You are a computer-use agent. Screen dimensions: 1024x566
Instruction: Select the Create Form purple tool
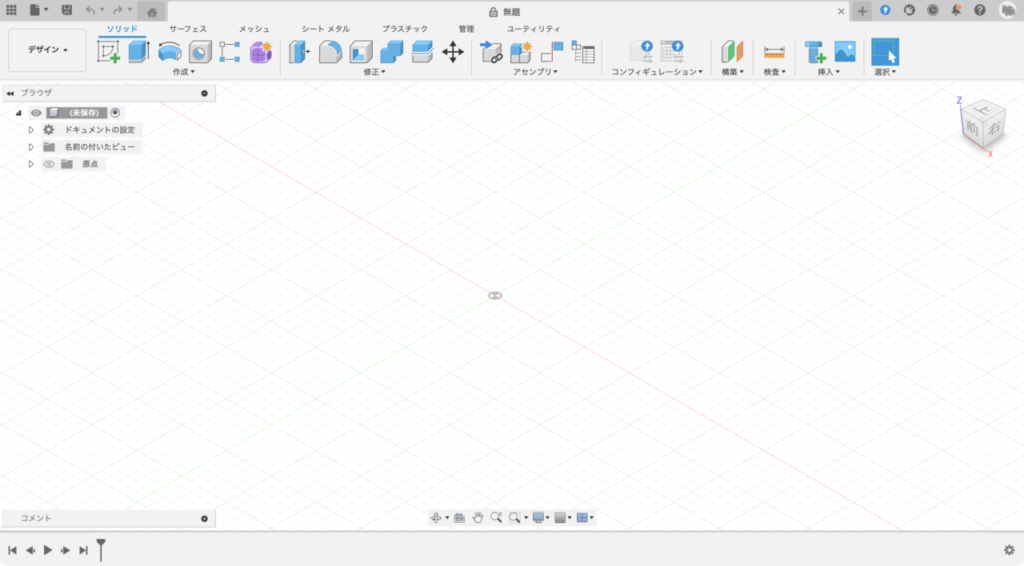click(261, 52)
